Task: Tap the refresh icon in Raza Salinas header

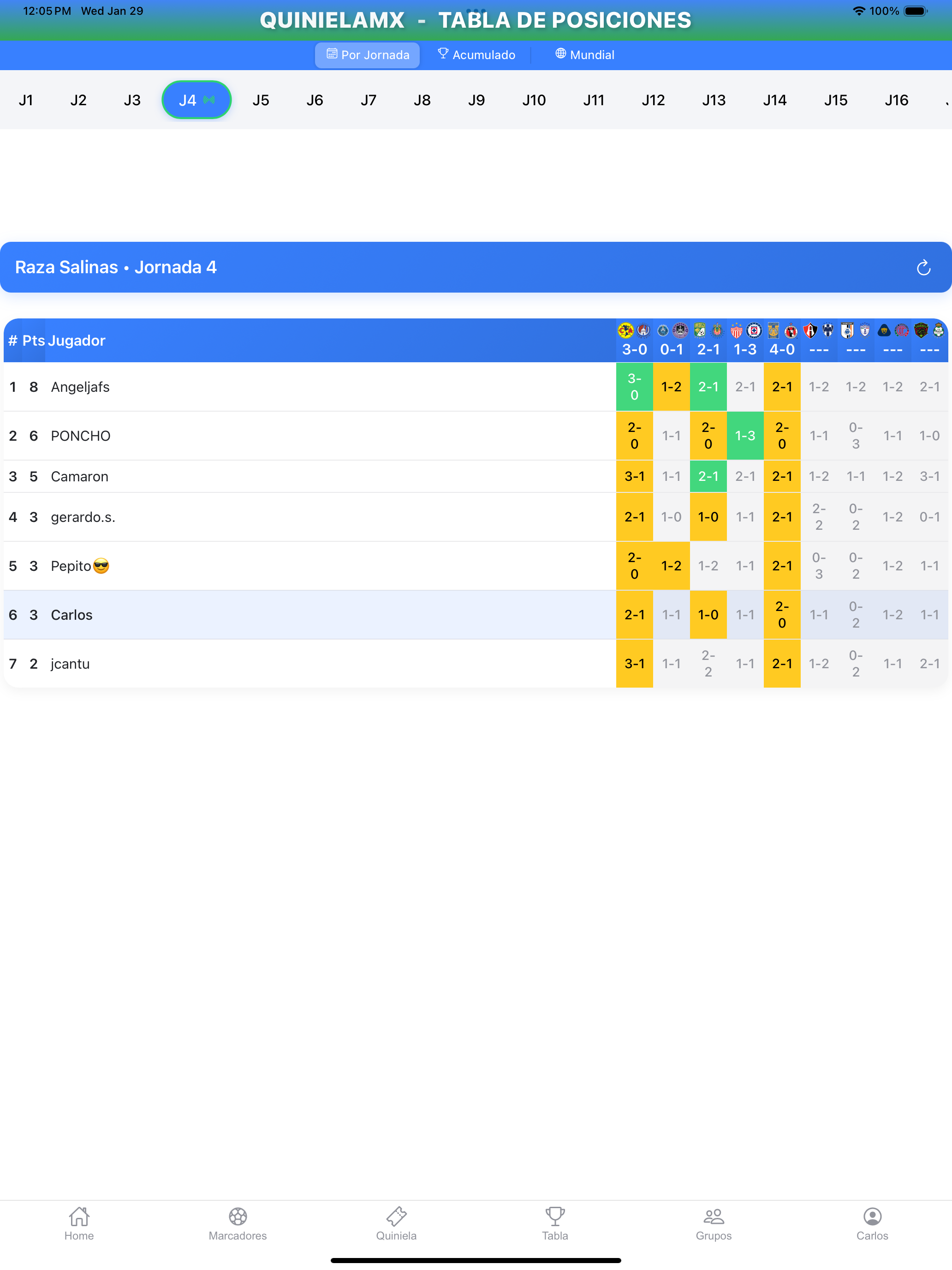Action: coord(923,268)
